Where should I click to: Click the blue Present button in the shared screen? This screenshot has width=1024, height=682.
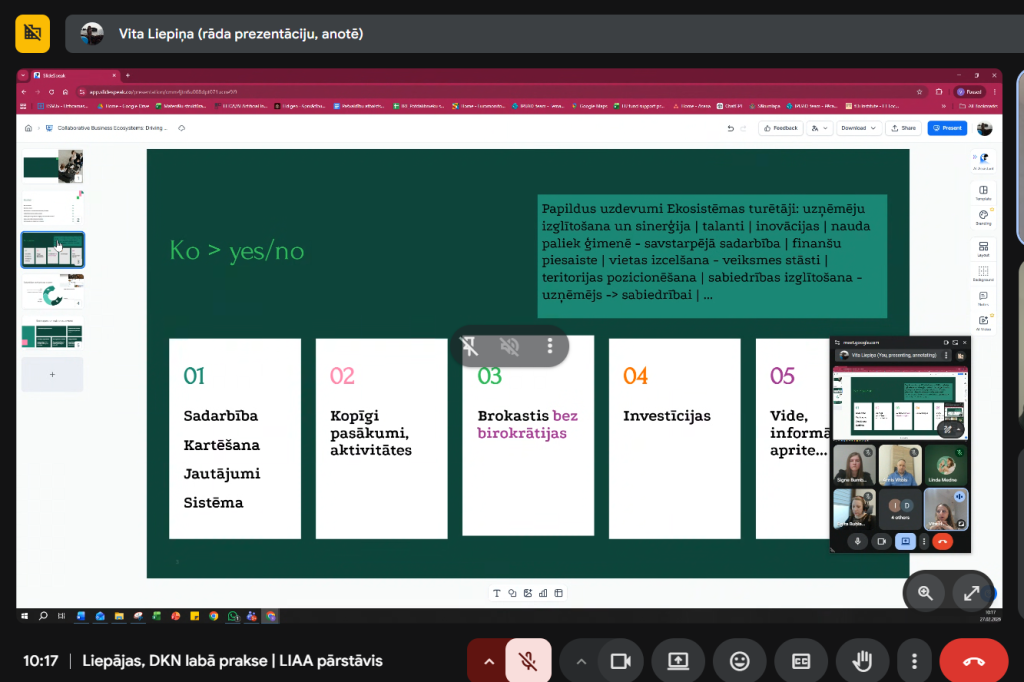coord(946,128)
